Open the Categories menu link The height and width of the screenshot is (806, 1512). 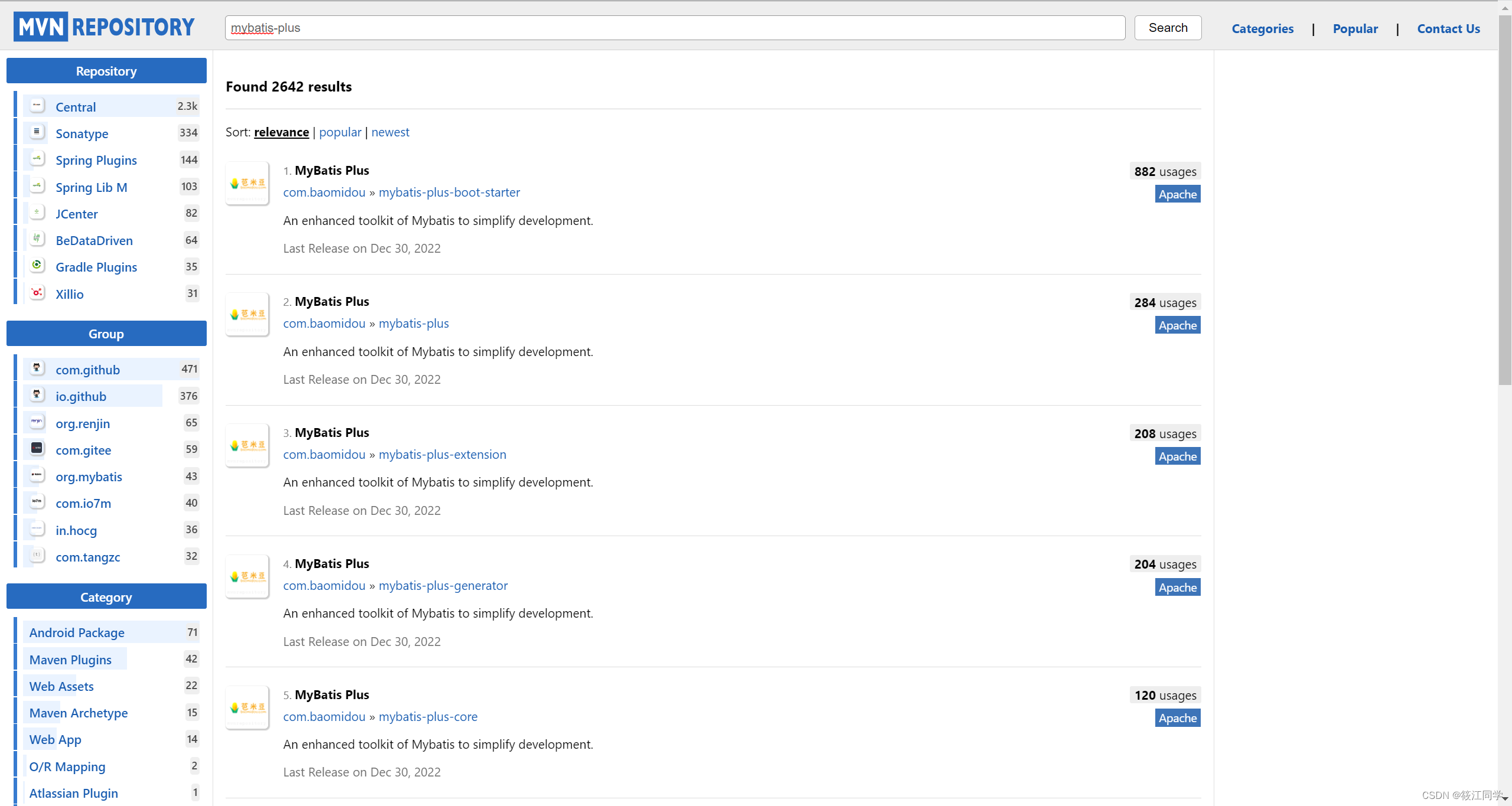1262,28
